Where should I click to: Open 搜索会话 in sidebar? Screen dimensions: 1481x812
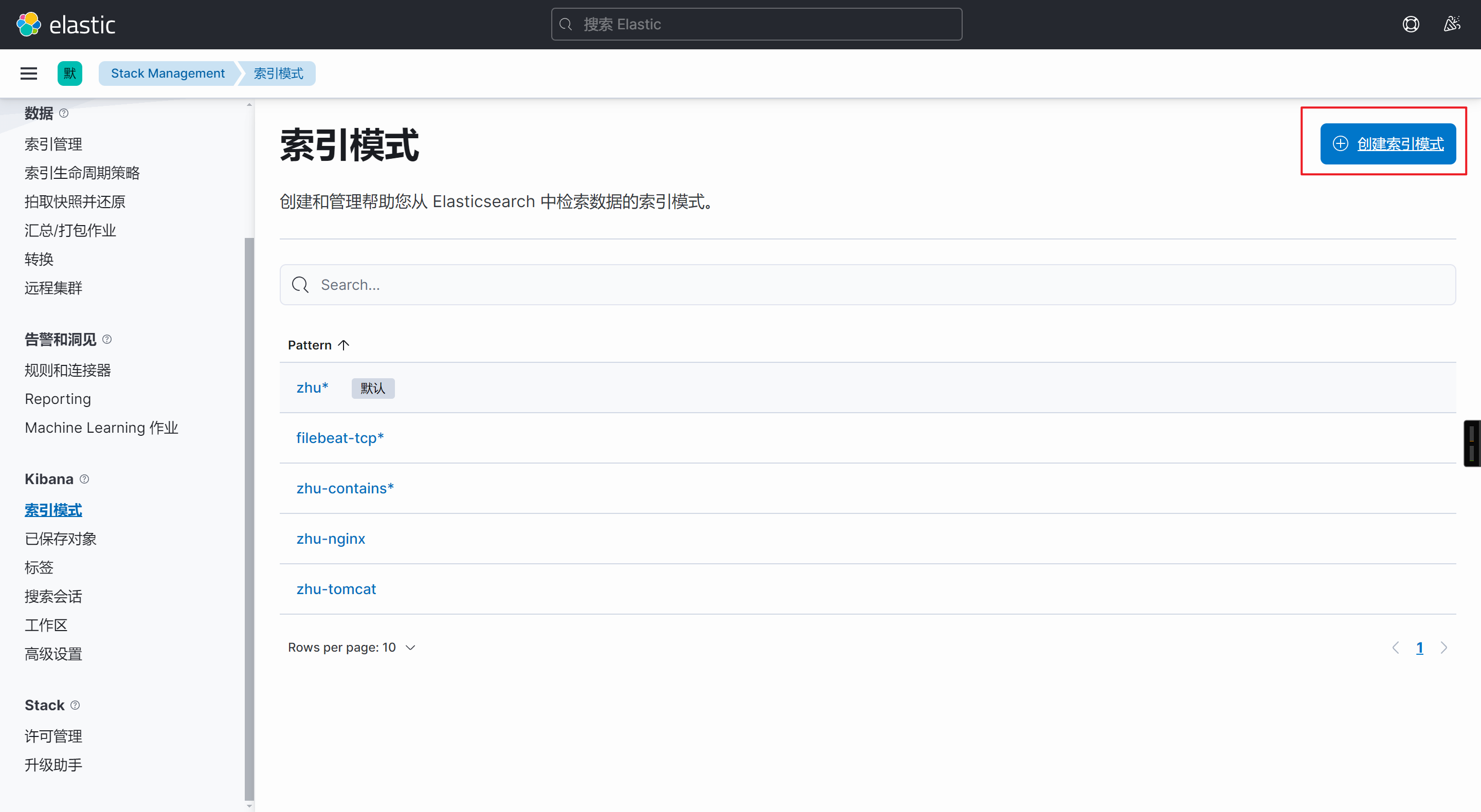point(53,596)
